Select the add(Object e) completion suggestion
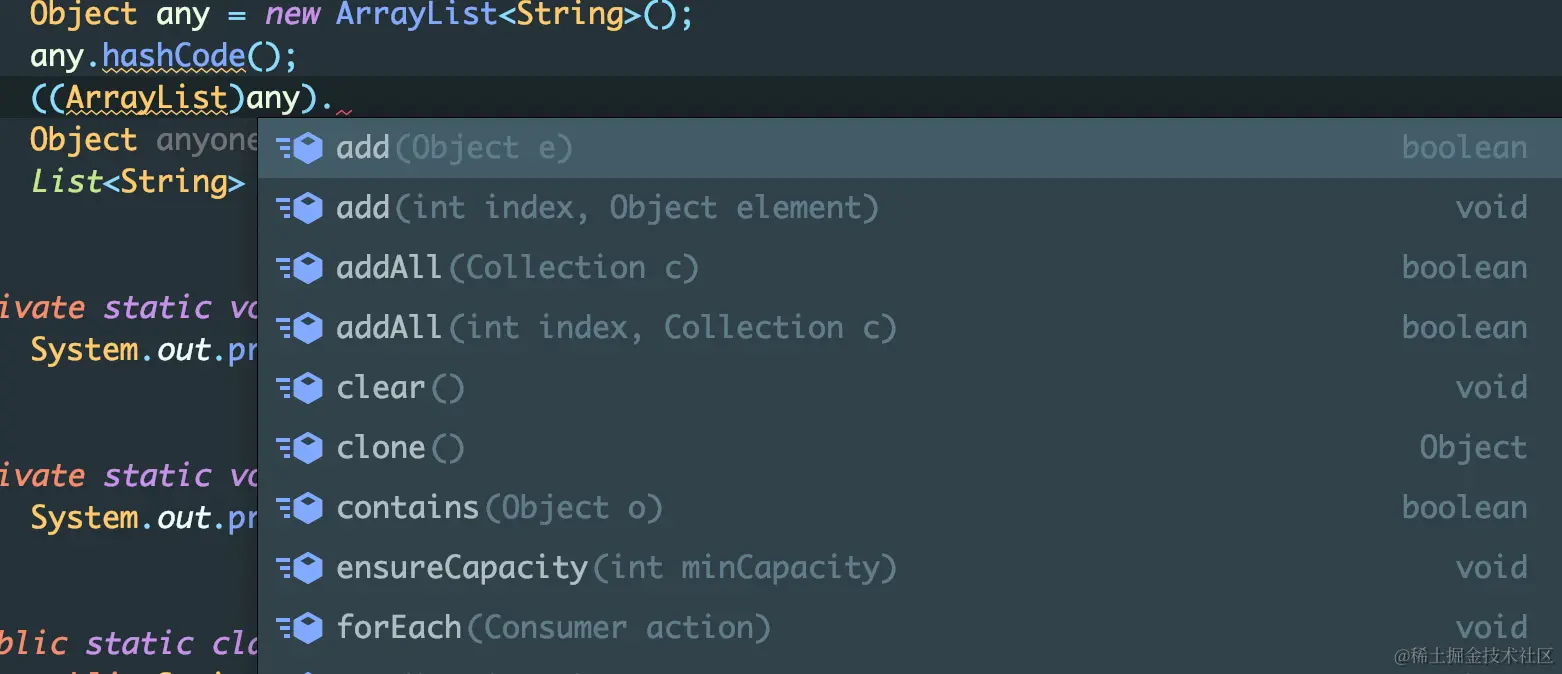 click(x=455, y=148)
